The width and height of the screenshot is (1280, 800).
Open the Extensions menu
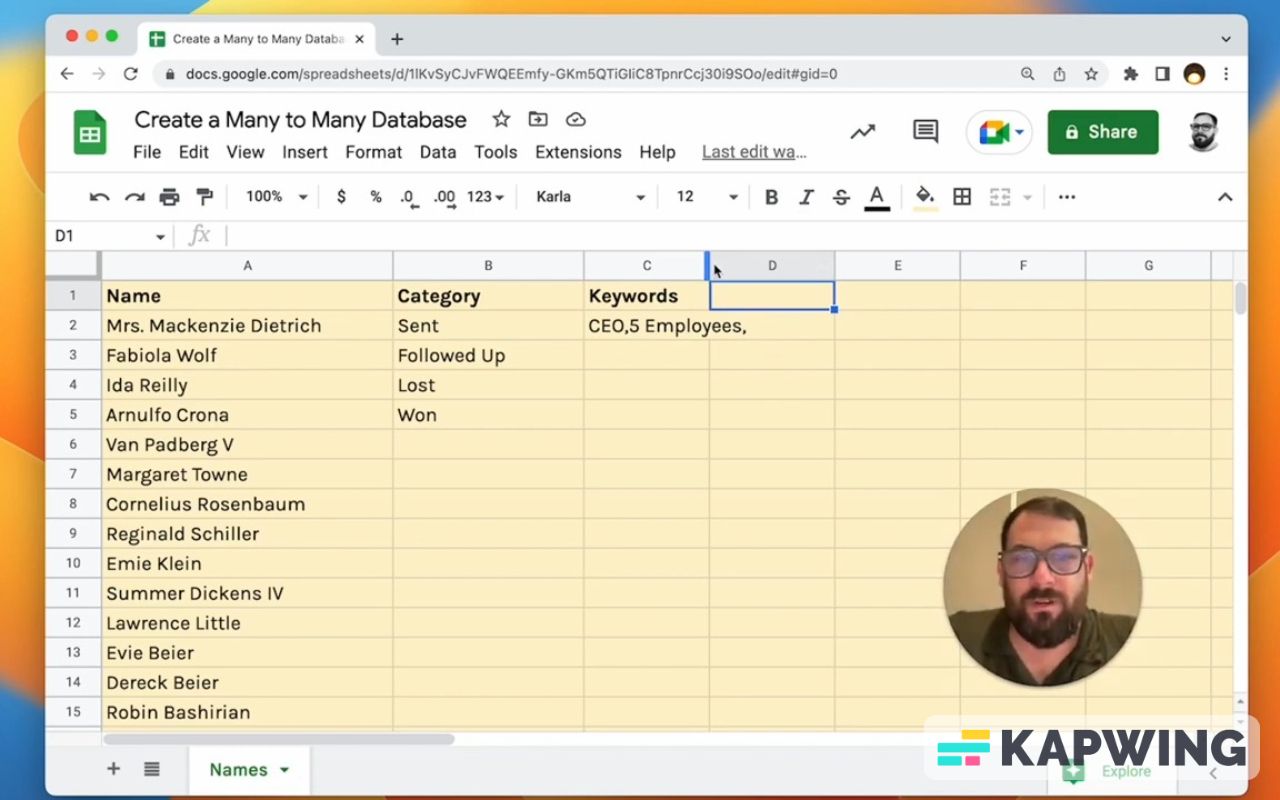coord(578,152)
